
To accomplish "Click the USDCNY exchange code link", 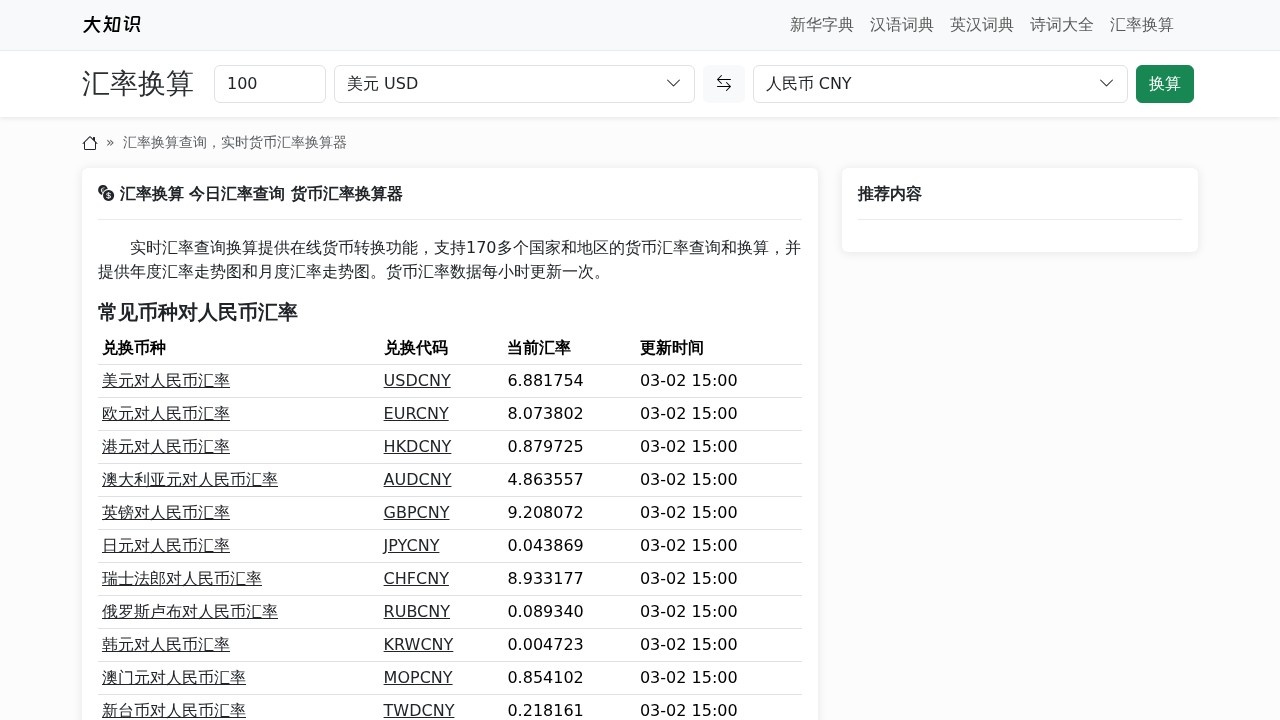I will [x=417, y=381].
